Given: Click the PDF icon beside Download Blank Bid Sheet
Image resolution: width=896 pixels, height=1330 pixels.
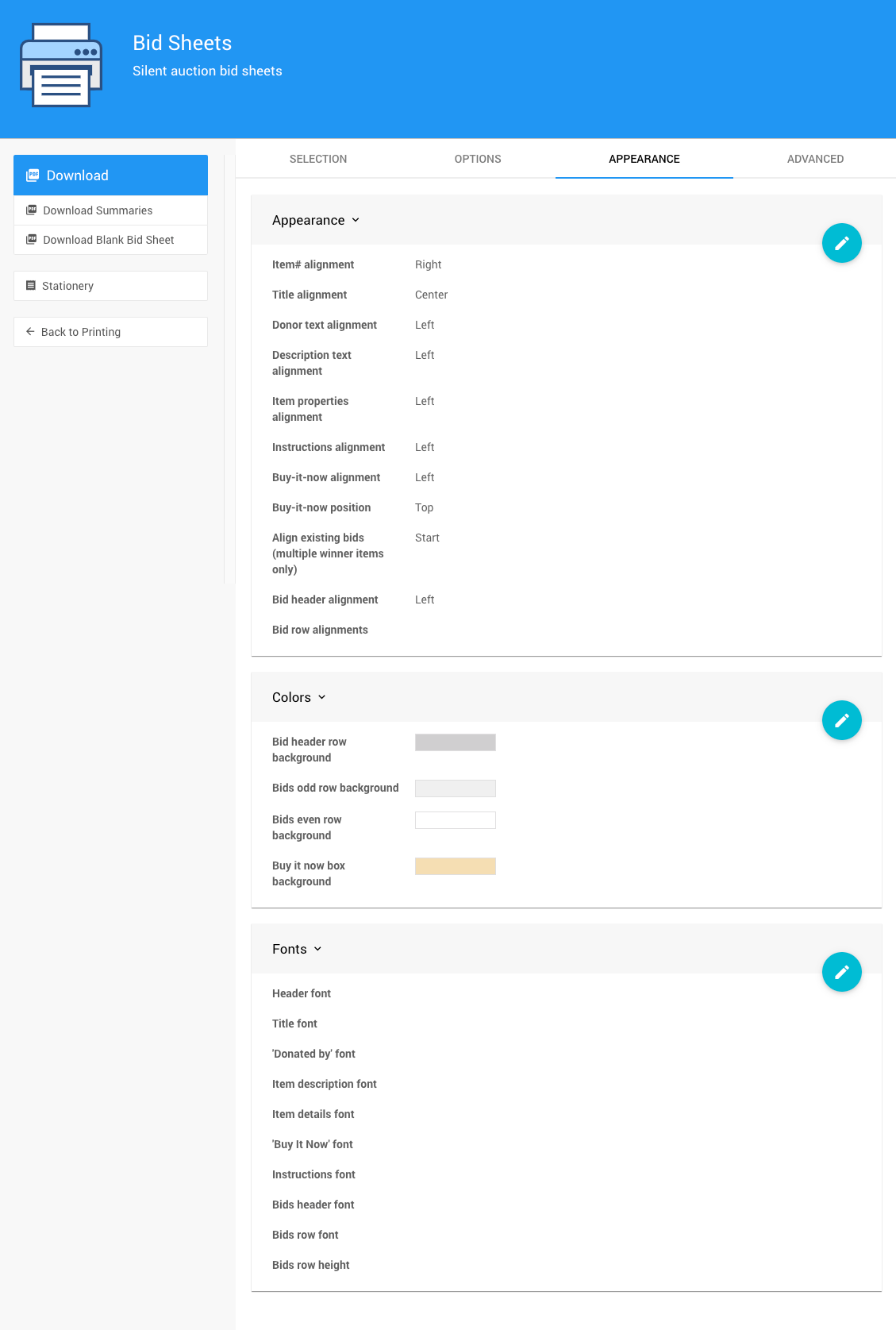Looking at the screenshot, I should pyautogui.click(x=32, y=240).
